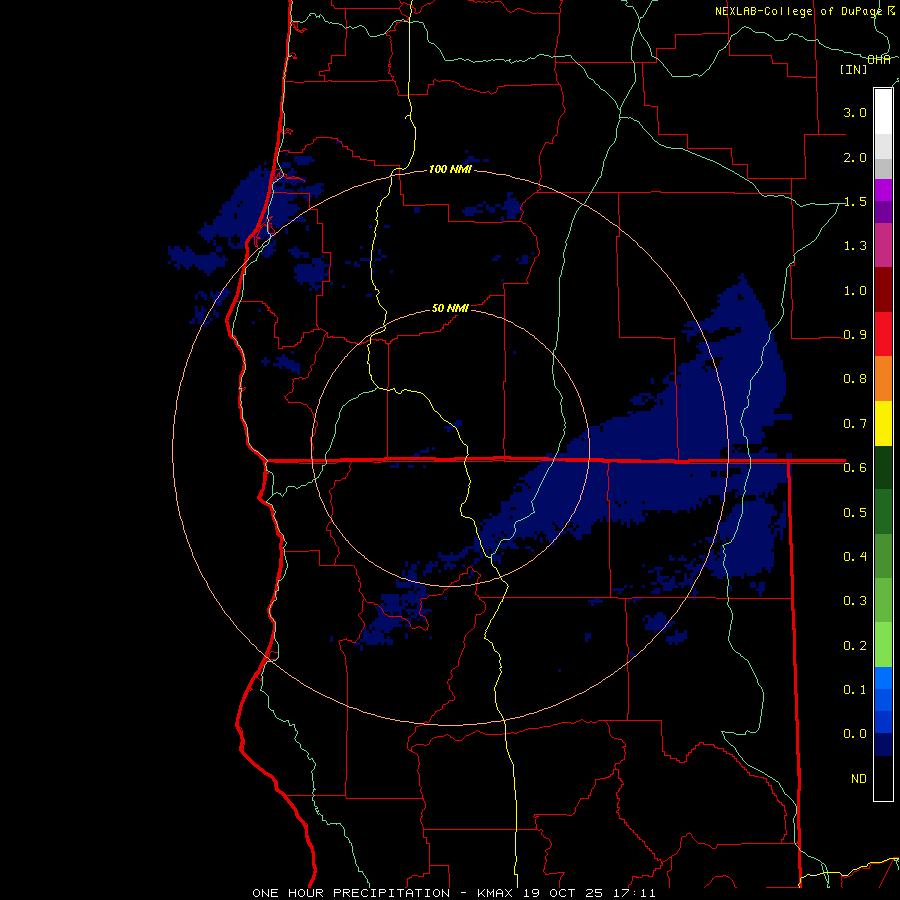Viewport: 900px width, 900px height.
Task: Select the light blue legend swatch near 0.1
Action: [x=883, y=677]
